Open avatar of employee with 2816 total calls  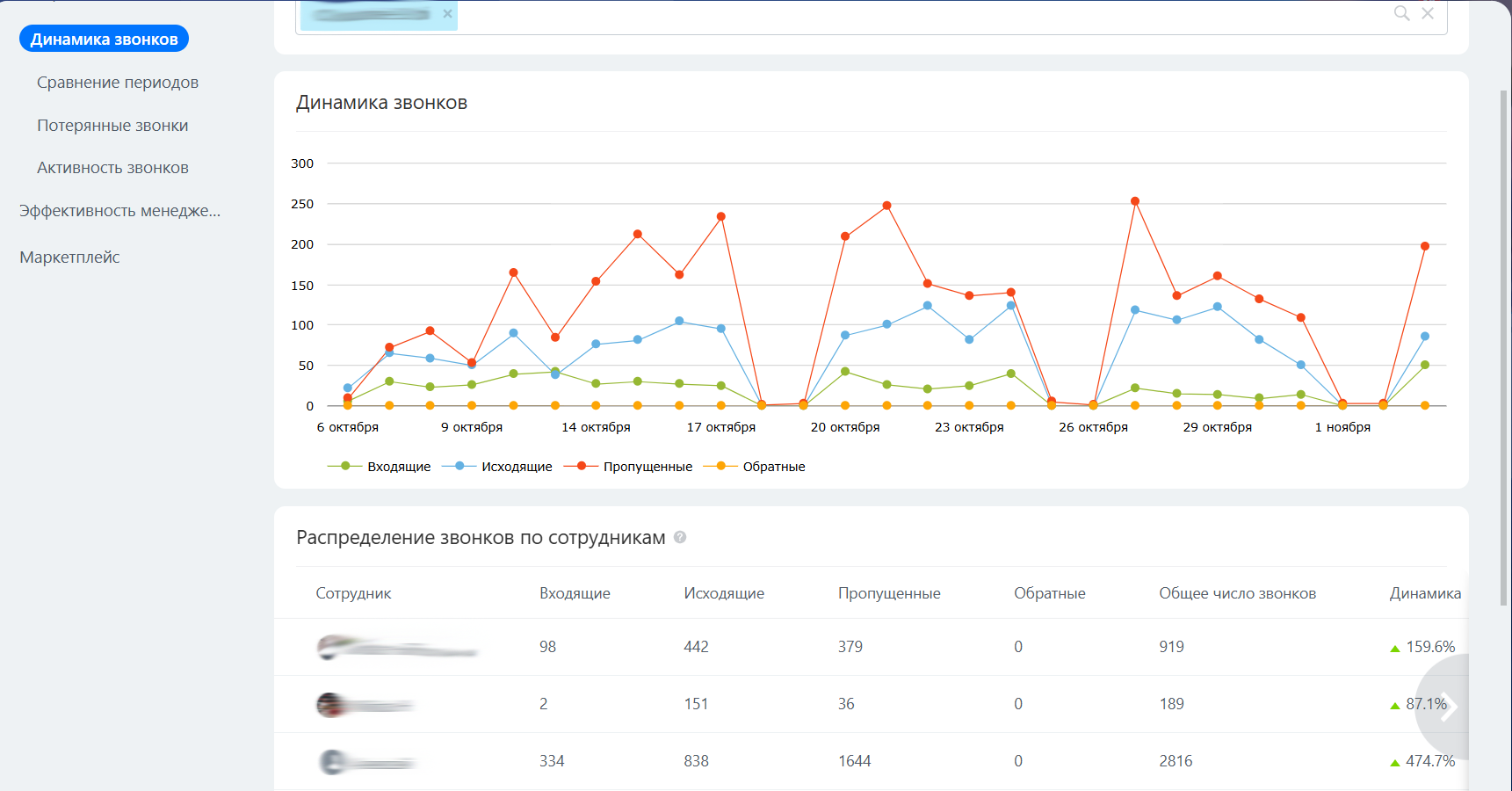(x=332, y=762)
